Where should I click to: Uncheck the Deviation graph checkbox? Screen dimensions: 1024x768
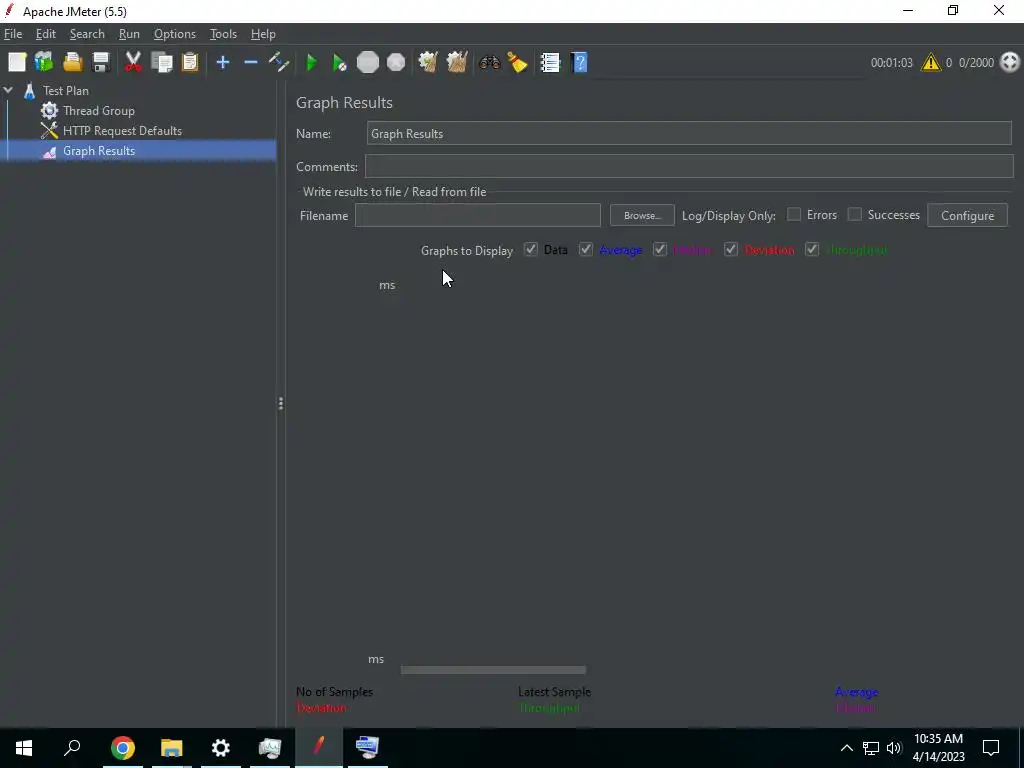[731, 249]
